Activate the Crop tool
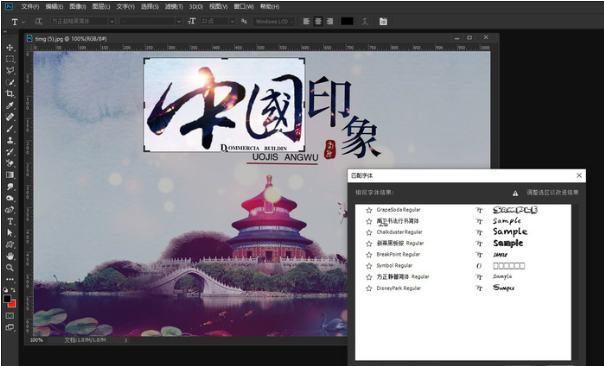 [x=10, y=94]
